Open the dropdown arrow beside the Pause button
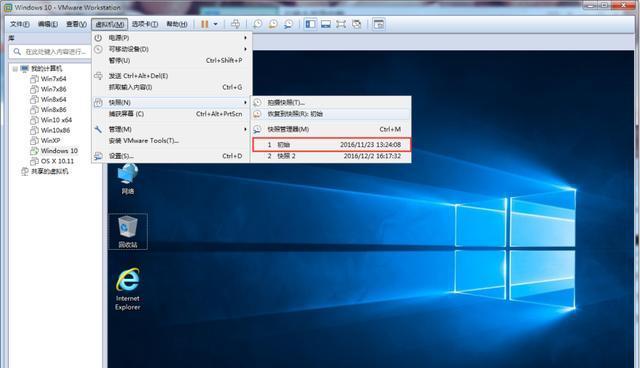The width and height of the screenshot is (640, 368). point(216,24)
